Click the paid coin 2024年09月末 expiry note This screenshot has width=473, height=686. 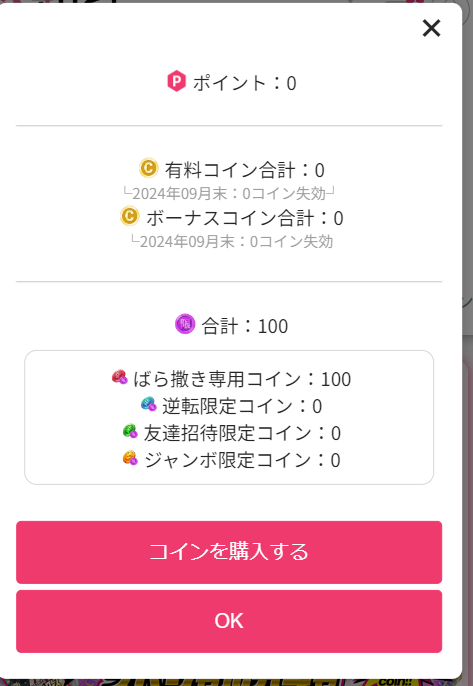click(x=228, y=193)
